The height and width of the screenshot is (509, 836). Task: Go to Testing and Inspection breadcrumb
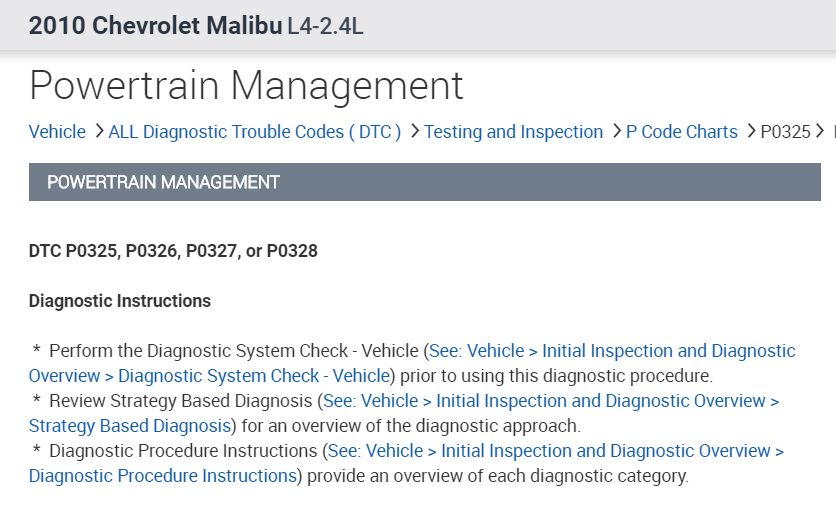[x=513, y=132]
